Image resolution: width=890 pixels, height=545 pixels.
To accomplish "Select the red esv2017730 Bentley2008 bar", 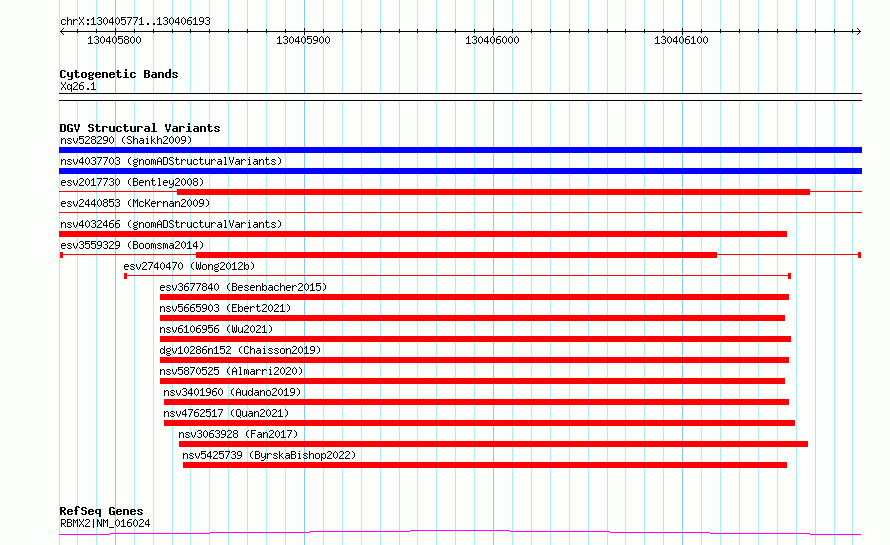I will [493, 192].
